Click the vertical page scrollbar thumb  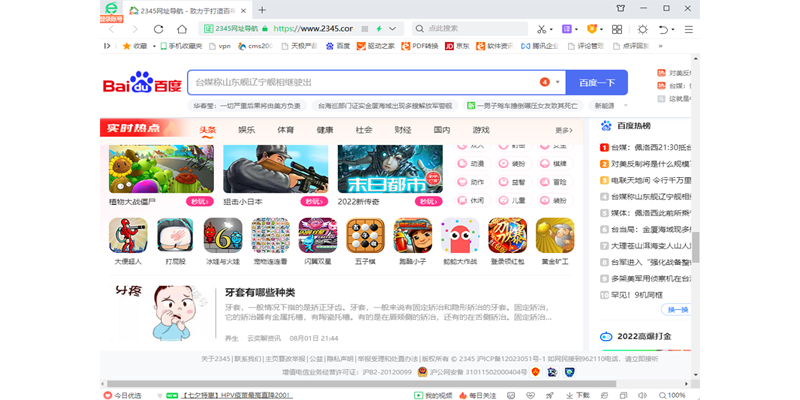click(695, 247)
